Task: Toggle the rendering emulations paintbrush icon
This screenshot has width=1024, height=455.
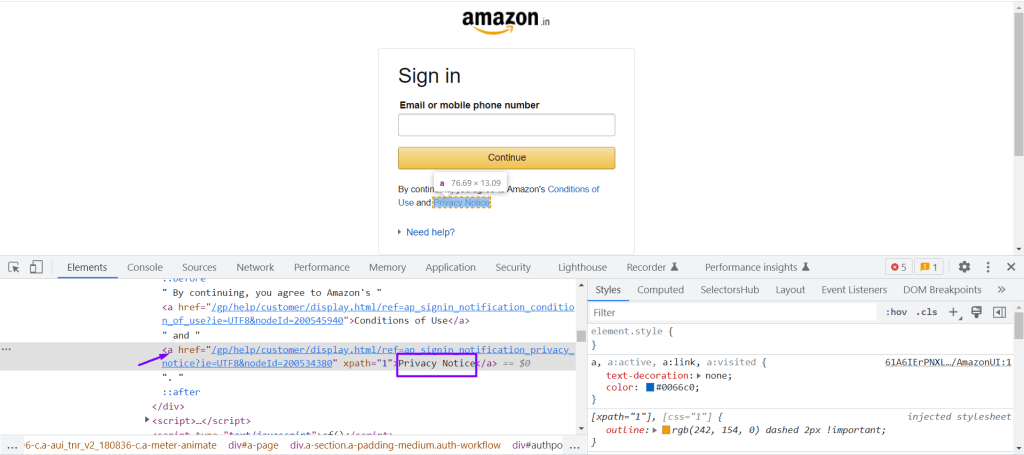Action: [976, 312]
